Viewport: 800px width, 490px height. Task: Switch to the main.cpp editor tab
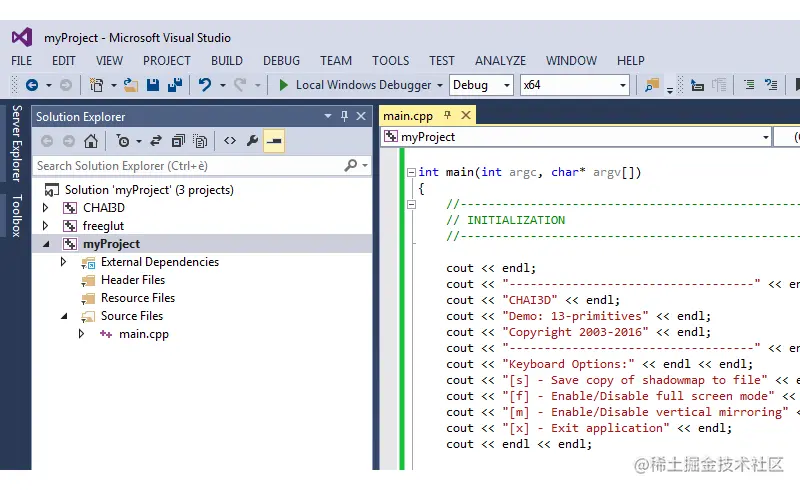coord(408,116)
